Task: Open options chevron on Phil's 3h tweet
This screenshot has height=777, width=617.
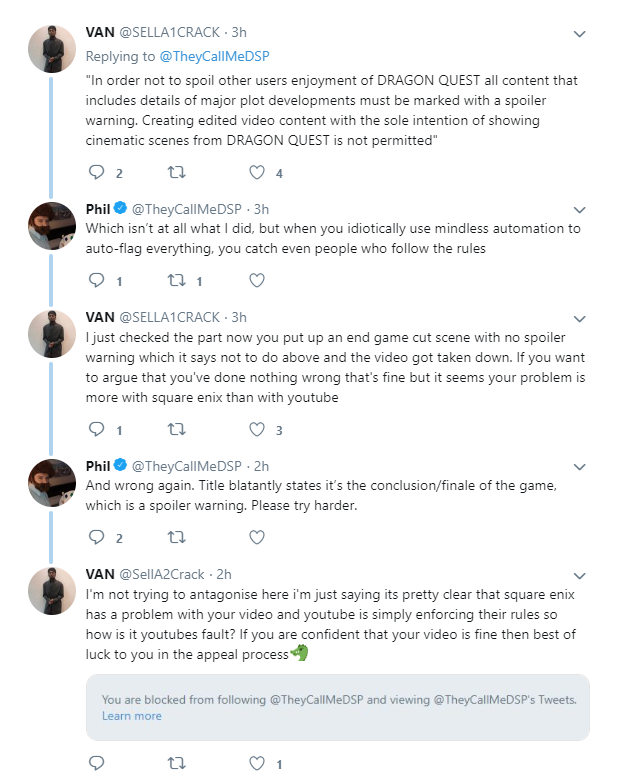Action: tap(579, 210)
